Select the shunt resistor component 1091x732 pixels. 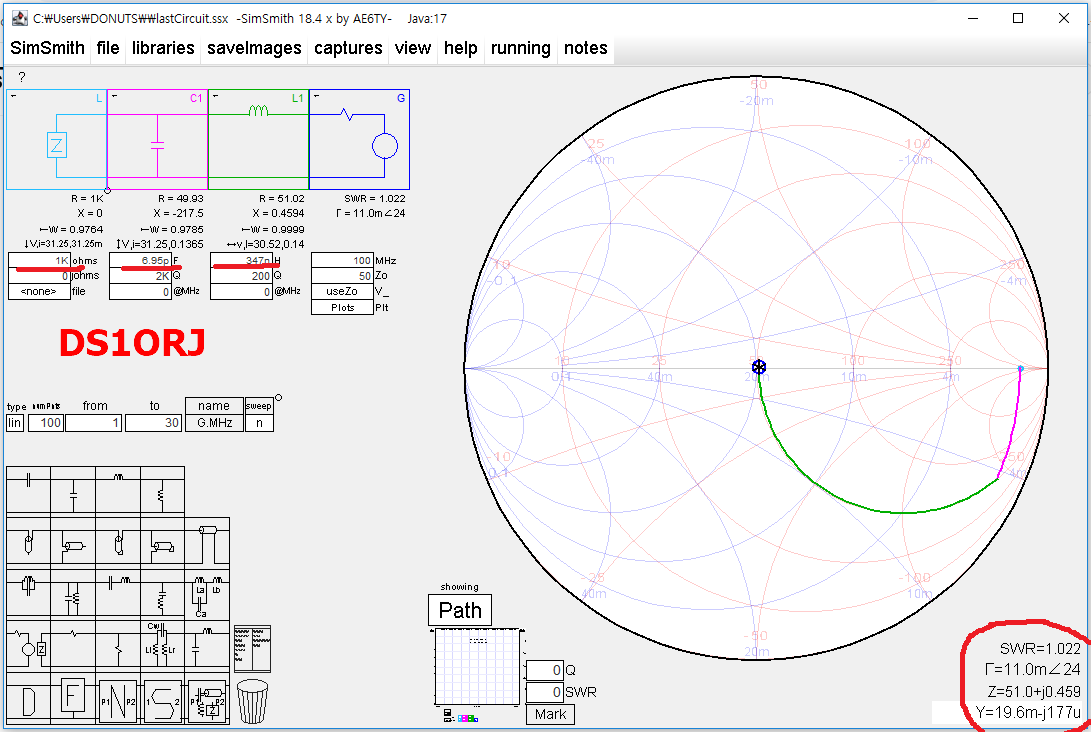click(x=118, y=644)
